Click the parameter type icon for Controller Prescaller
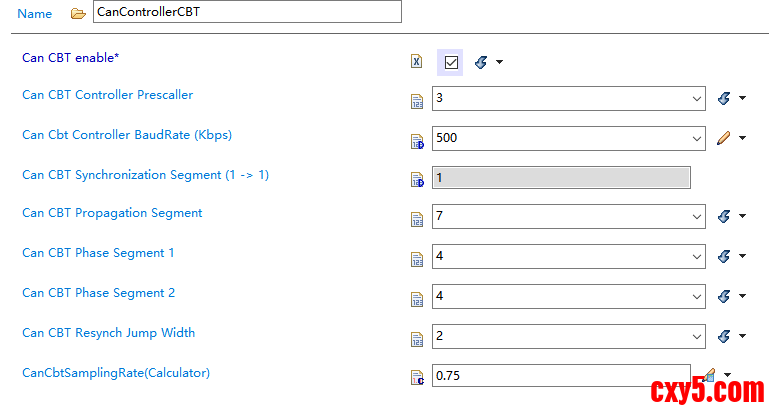Image resolution: width=769 pixels, height=410 pixels. [418, 99]
